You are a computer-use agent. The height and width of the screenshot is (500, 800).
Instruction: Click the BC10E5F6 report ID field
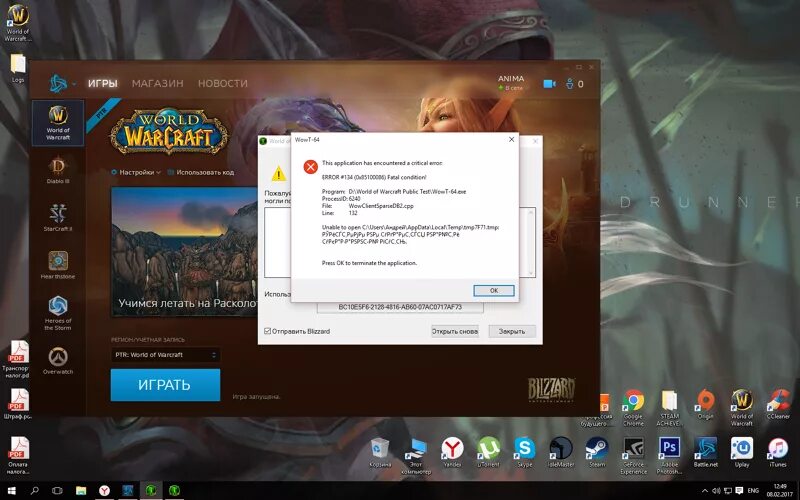pos(400,307)
